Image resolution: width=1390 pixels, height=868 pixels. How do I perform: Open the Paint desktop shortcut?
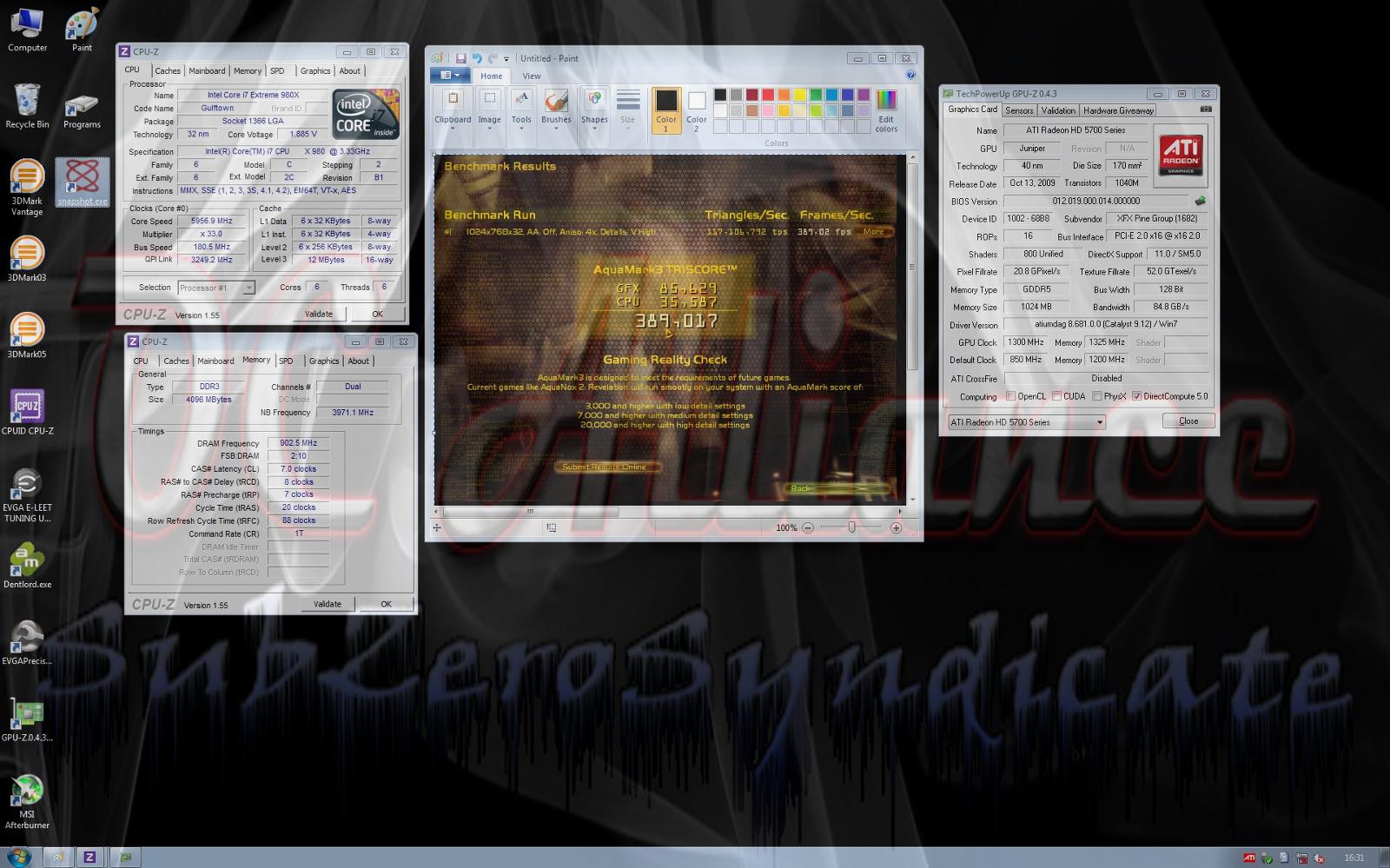pyautogui.click(x=82, y=30)
